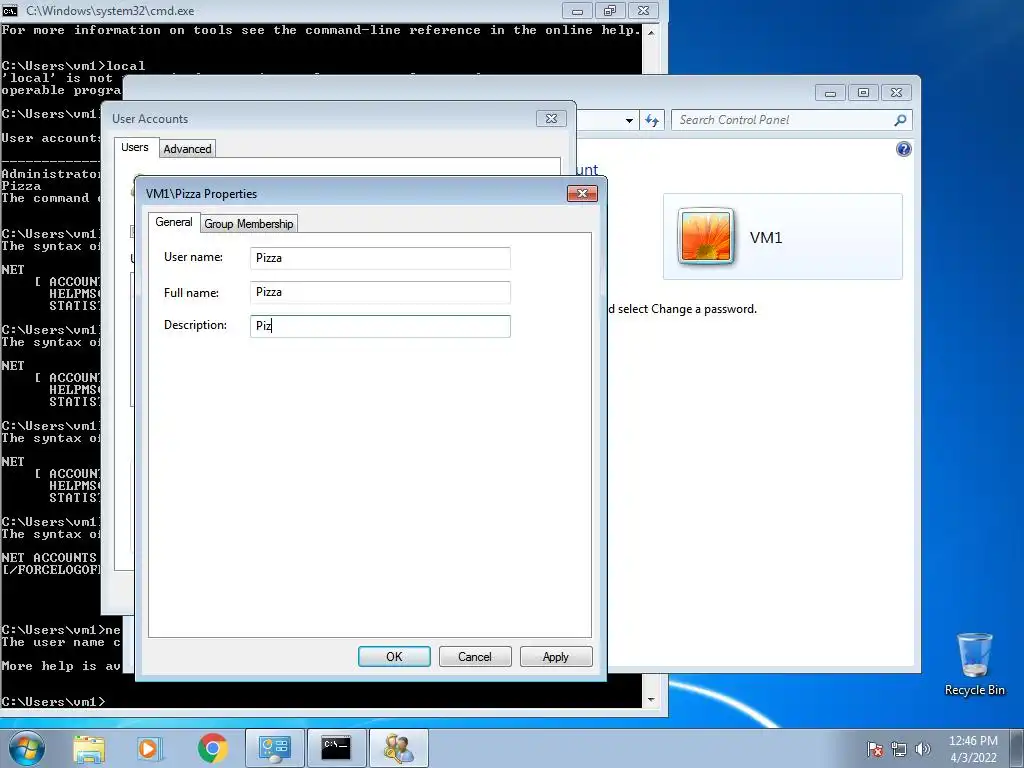Launch Windows Media Player from taskbar
1024x768 pixels.
pyautogui.click(x=150, y=748)
